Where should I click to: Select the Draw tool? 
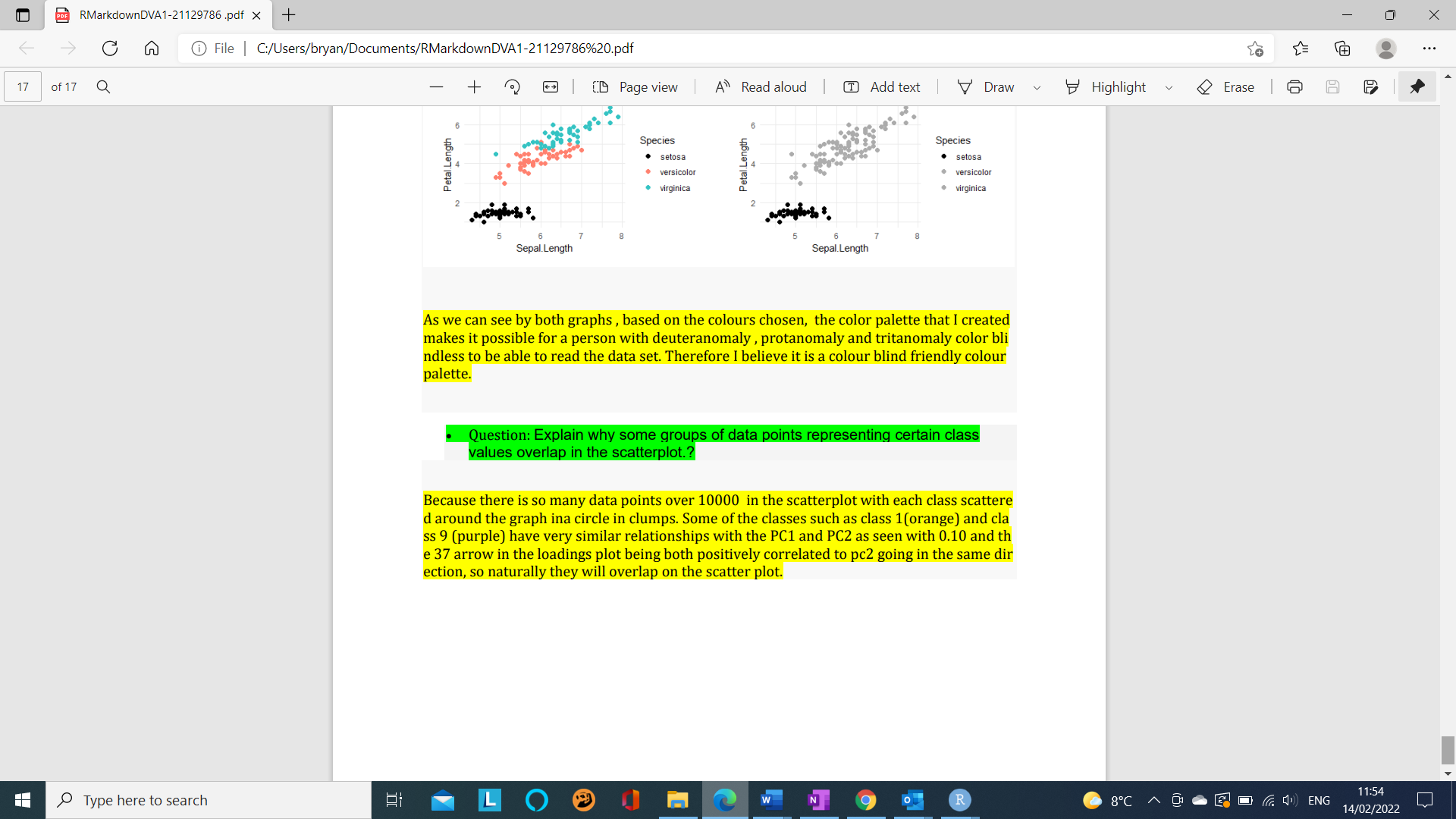[x=990, y=86]
